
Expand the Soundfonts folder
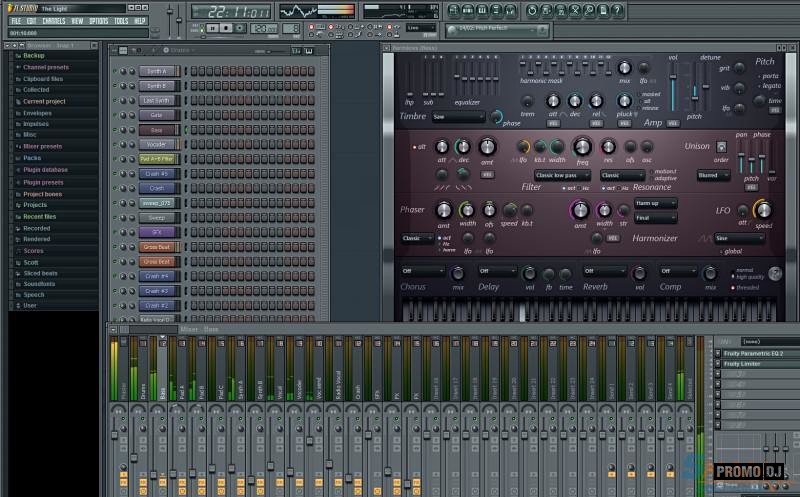coord(39,284)
